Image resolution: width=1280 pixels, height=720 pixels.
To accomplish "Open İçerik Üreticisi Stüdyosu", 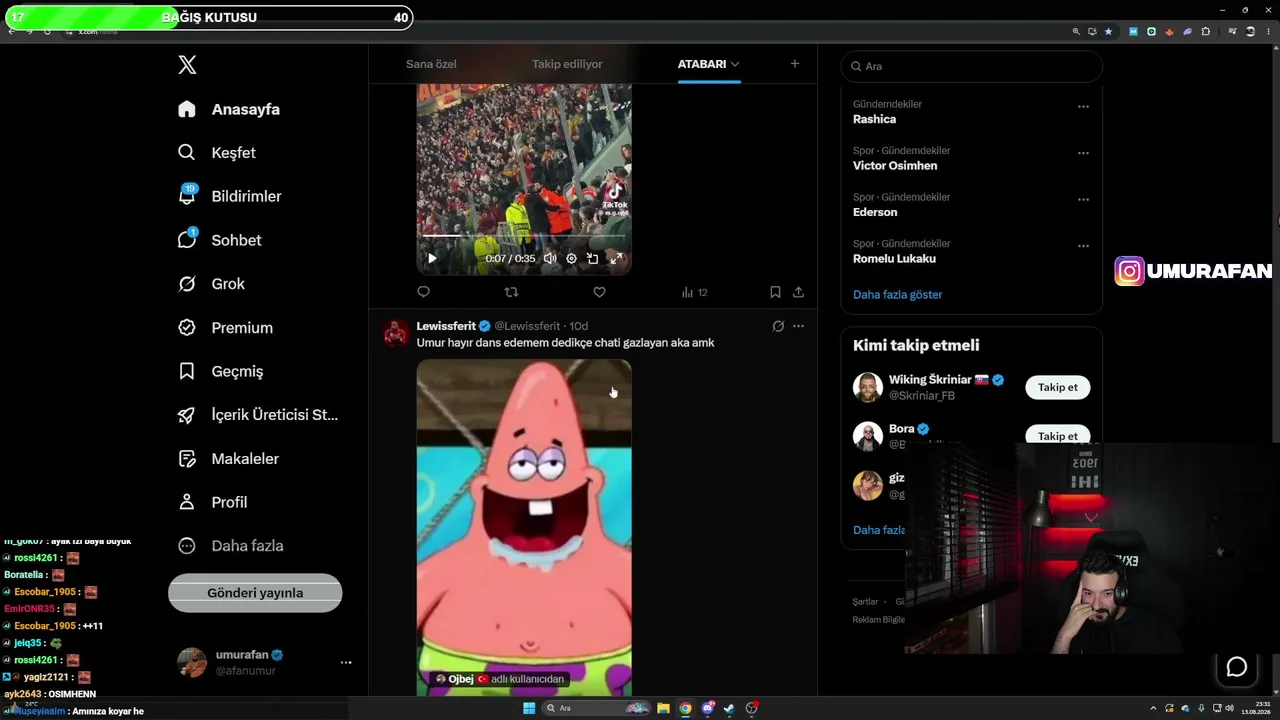I will (258, 415).
